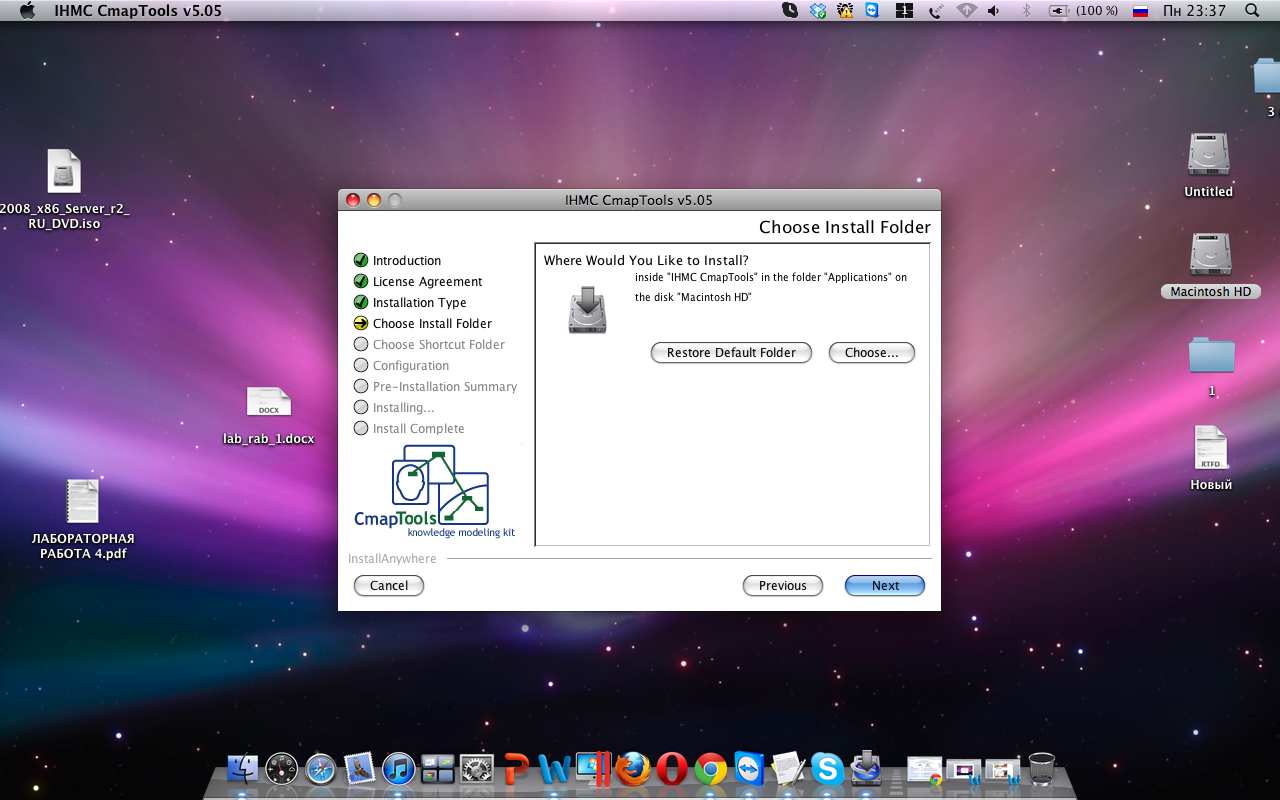Click the Choose... folder button
Viewport: 1280px width, 800px height.
pyautogui.click(x=871, y=353)
